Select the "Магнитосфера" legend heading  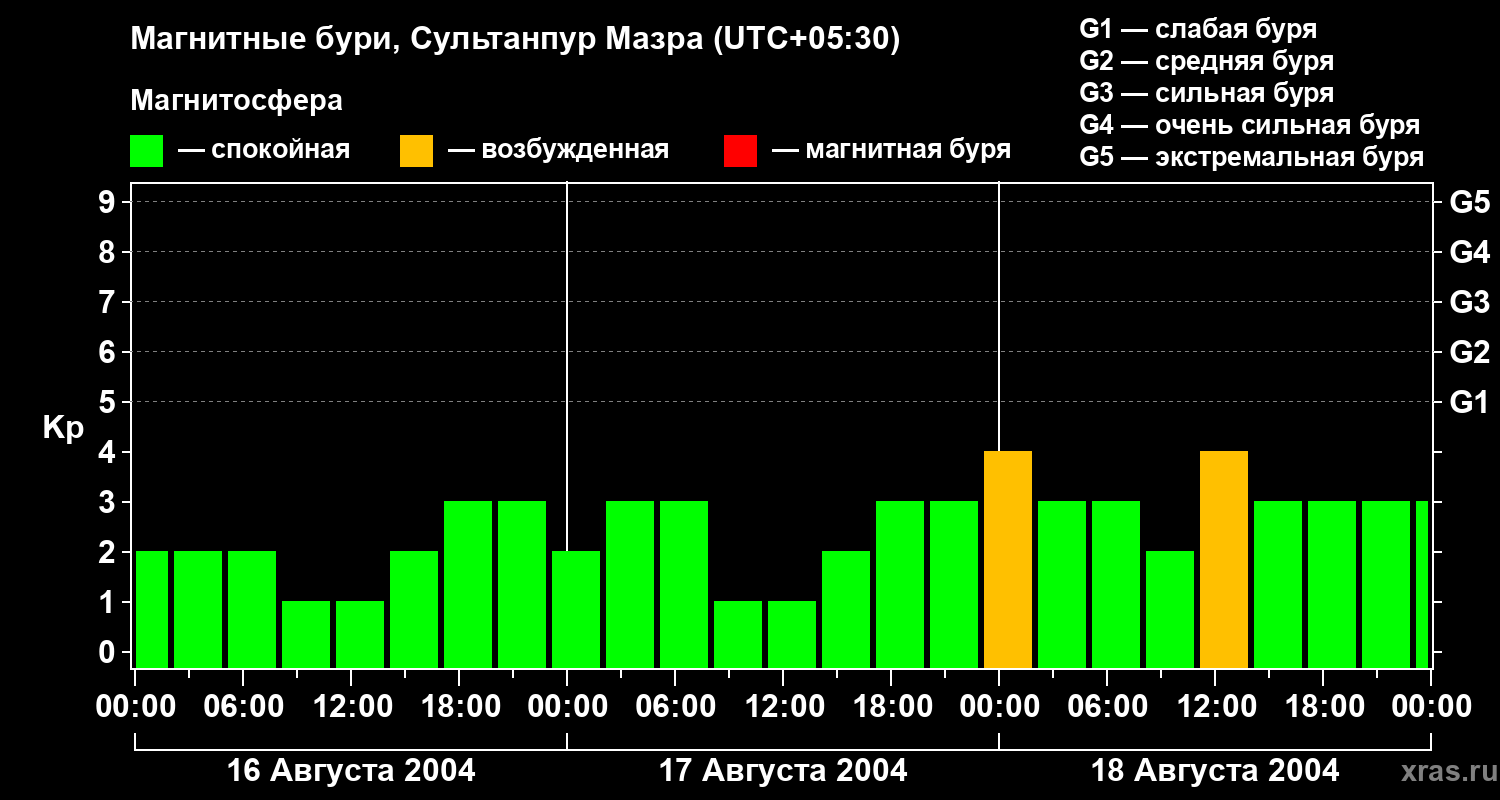[237, 101]
